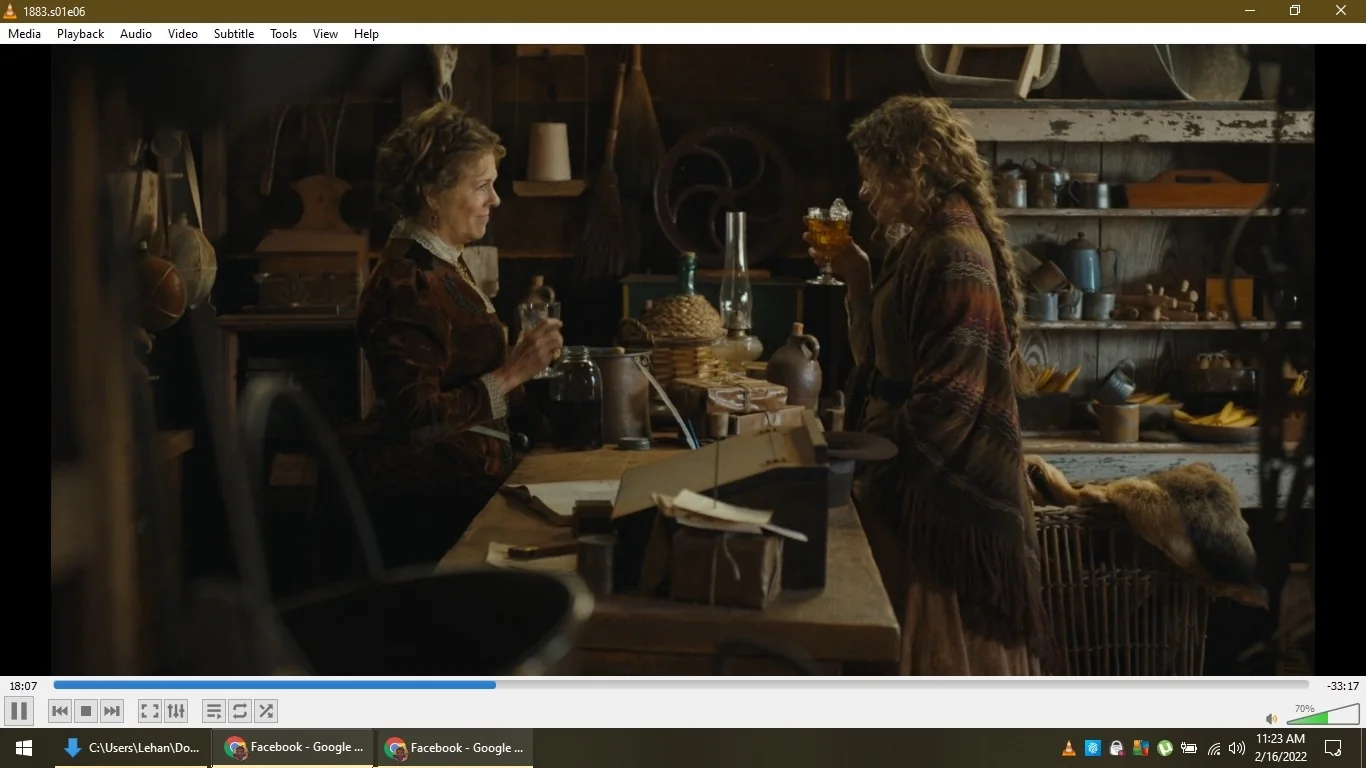The width and height of the screenshot is (1366, 768).
Task: Open the blue fingerprint tray app
Action: (1093, 748)
